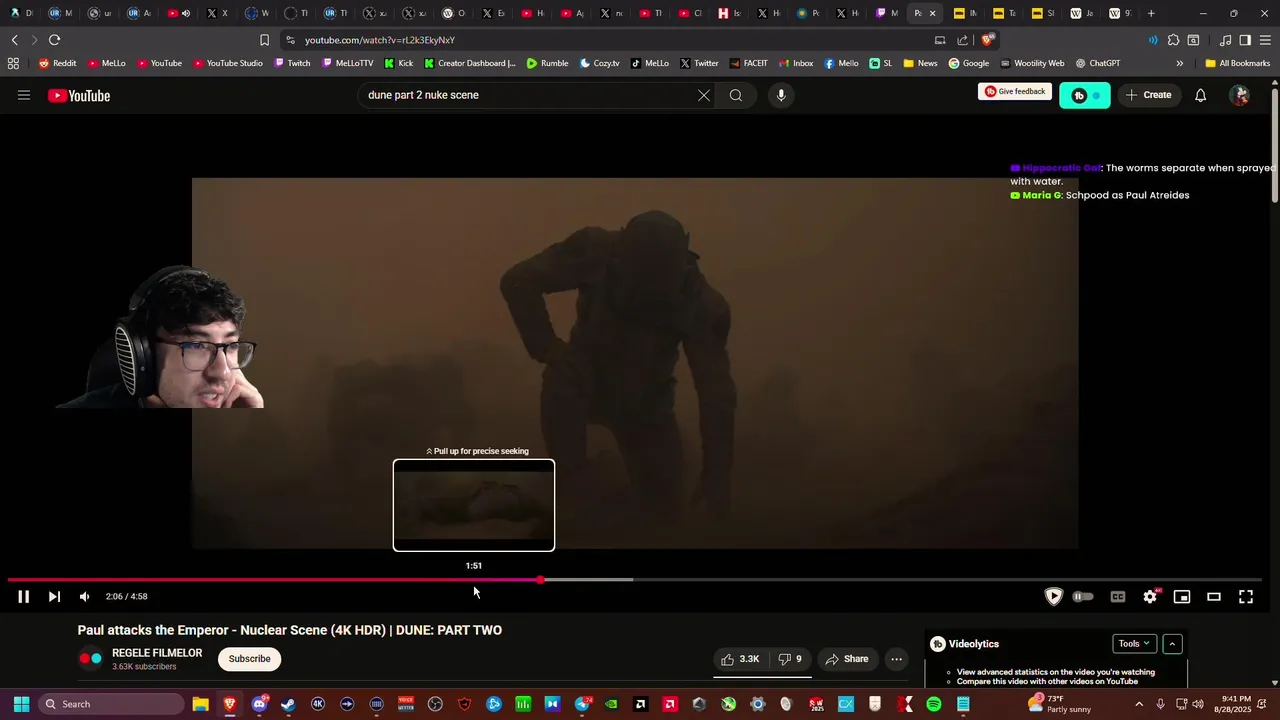This screenshot has height=720, width=1280.
Task: Click the shield play icon in player controls
Action: [x=1053, y=597]
